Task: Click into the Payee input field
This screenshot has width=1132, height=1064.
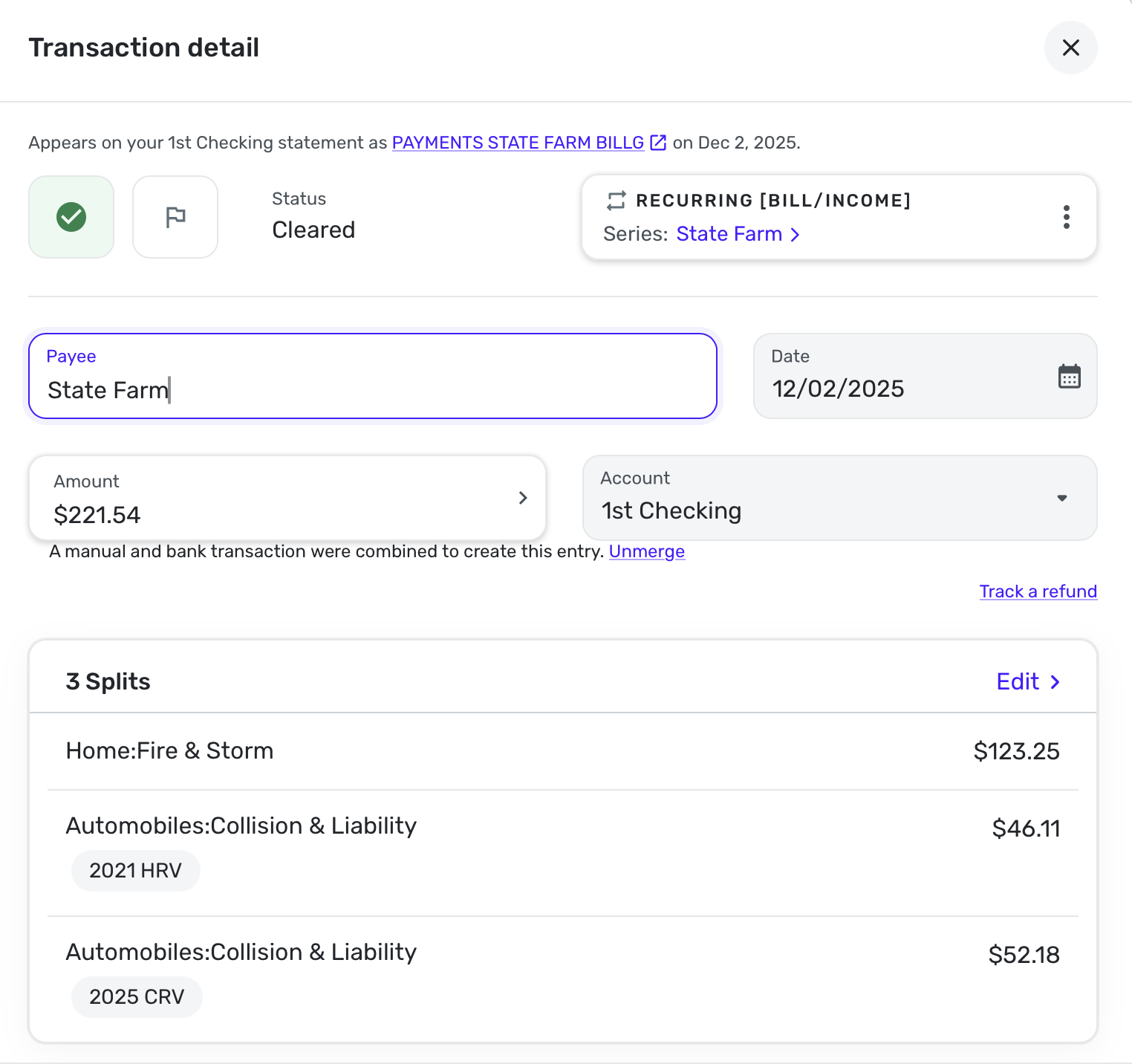Action: [371, 389]
